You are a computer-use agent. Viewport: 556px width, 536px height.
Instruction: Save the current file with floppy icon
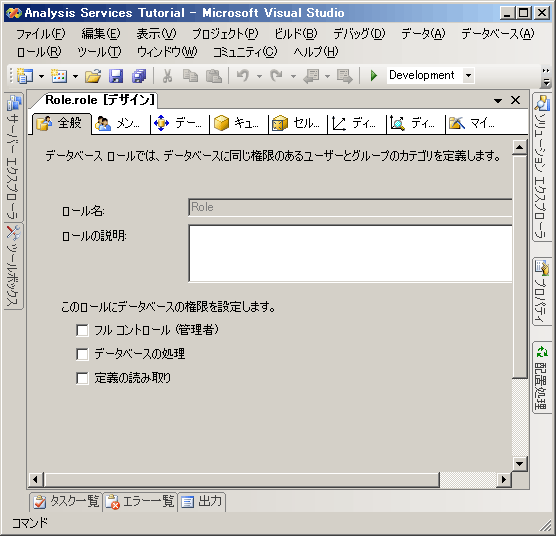point(116,76)
